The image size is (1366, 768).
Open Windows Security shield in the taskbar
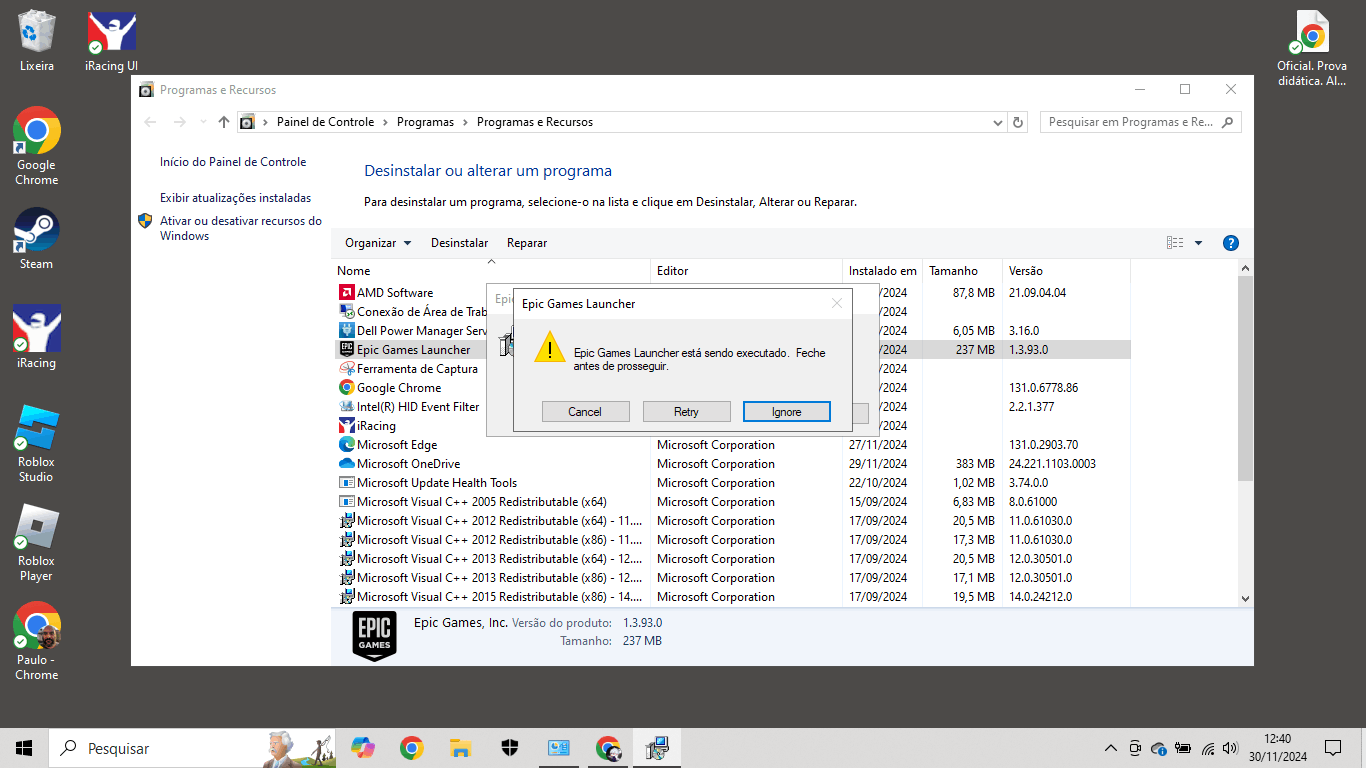pyautogui.click(x=509, y=748)
